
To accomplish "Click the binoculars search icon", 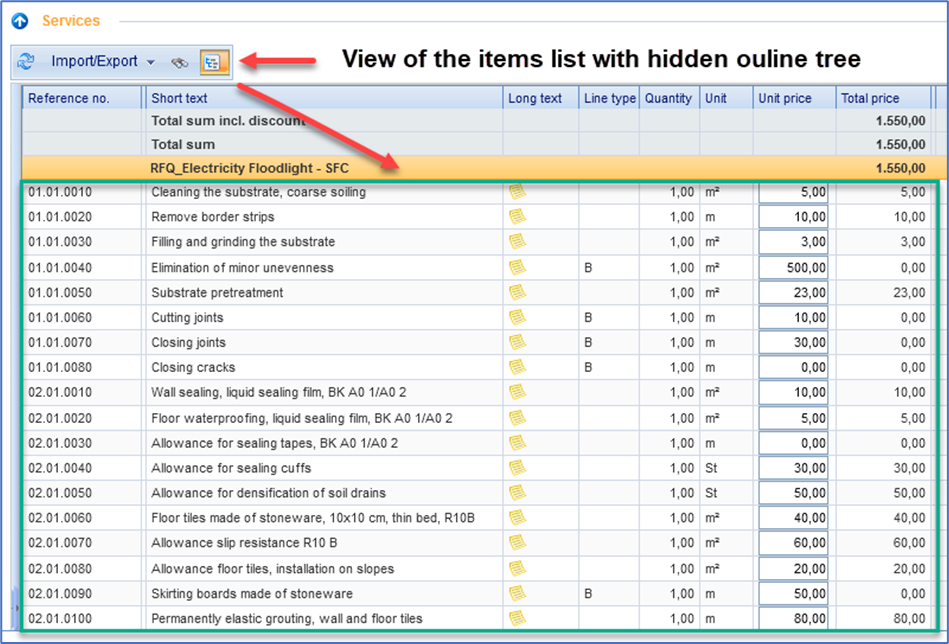I will point(179,62).
